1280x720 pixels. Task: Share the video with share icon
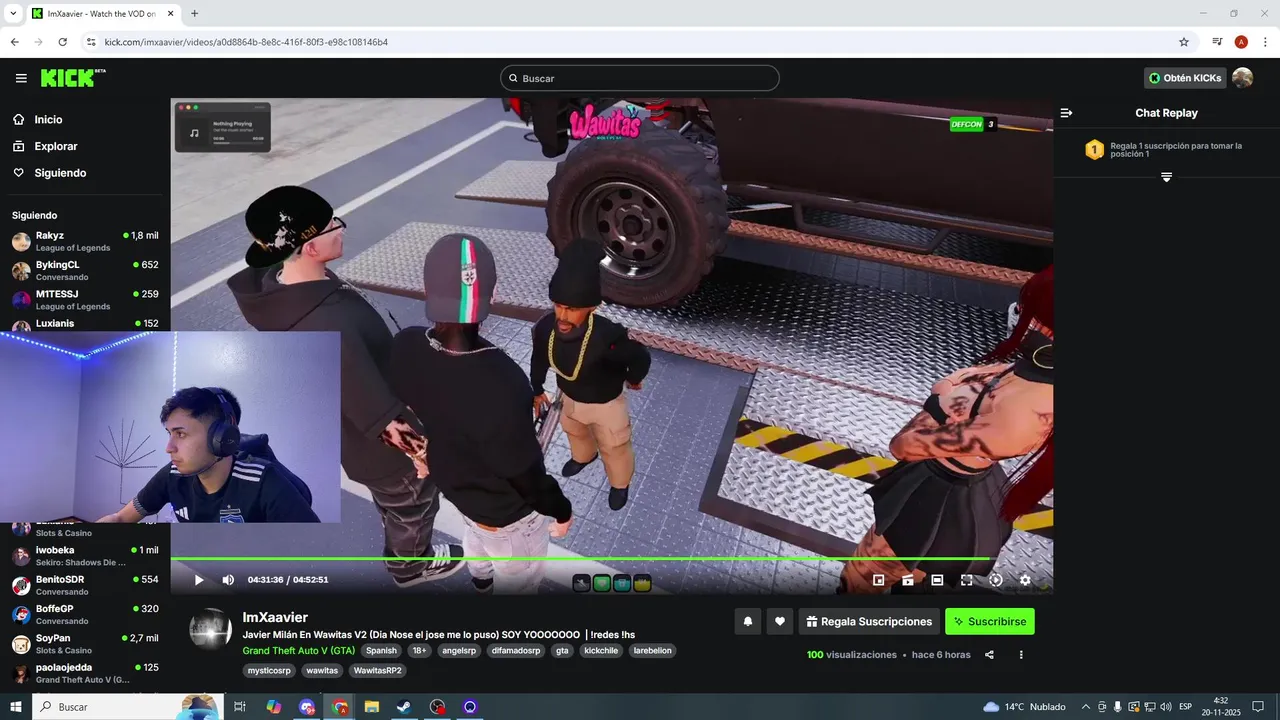[x=989, y=655]
